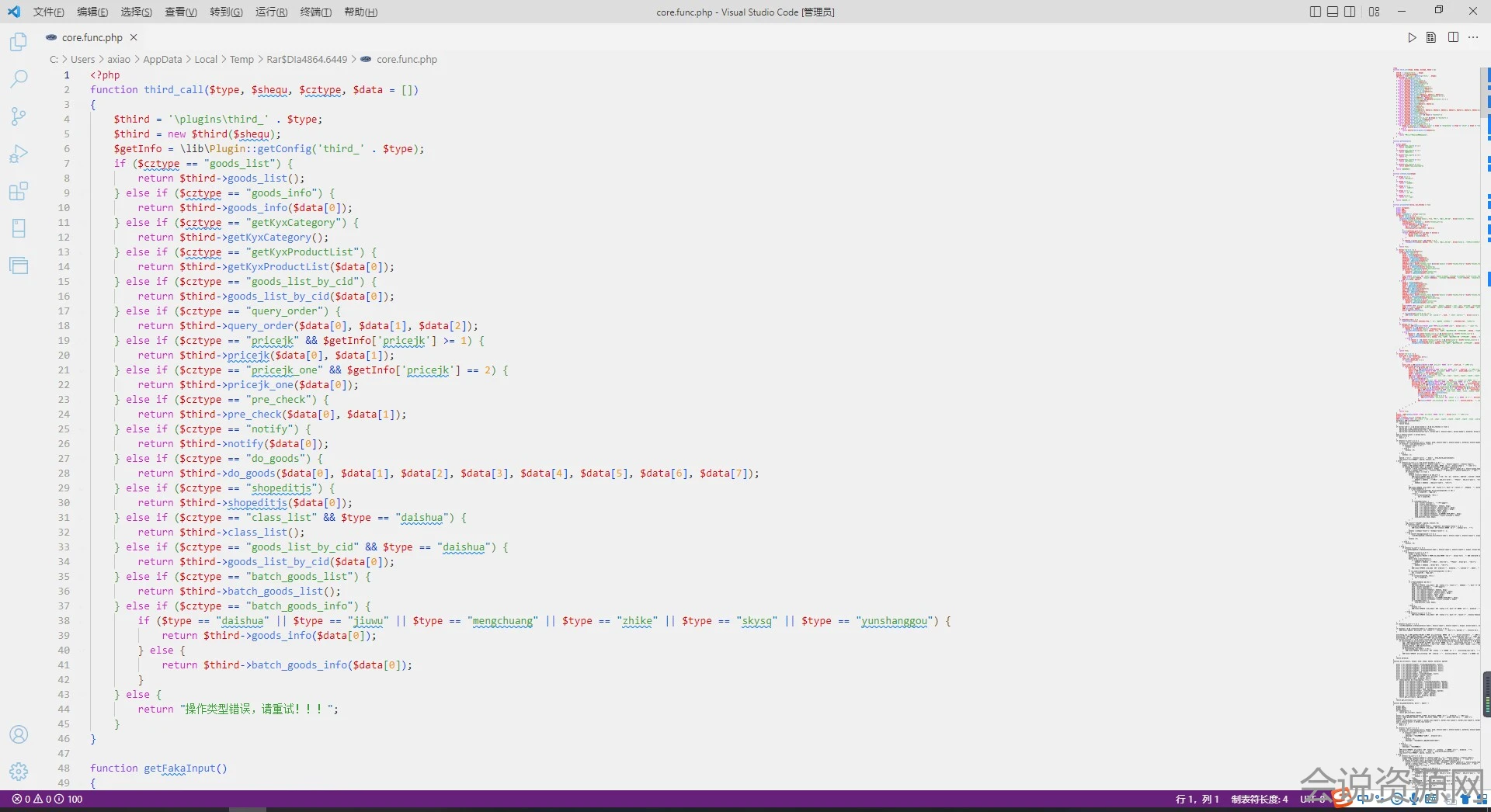Toggle the secondary side bar layout
The image size is (1491, 812).
click(x=1350, y=12)
